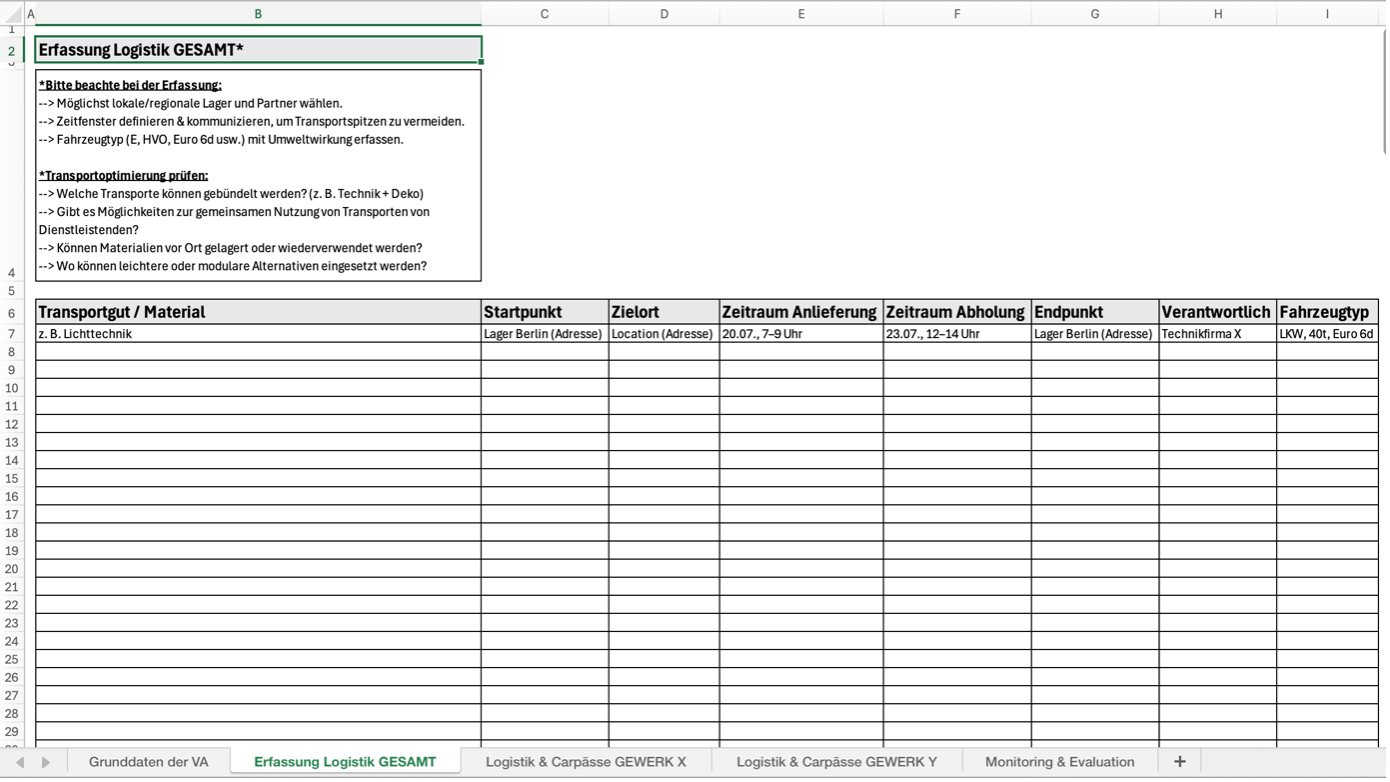Click the Fahrzeugtyp header cell
The image size is (1390, 782).
[x=1327, y=312]
